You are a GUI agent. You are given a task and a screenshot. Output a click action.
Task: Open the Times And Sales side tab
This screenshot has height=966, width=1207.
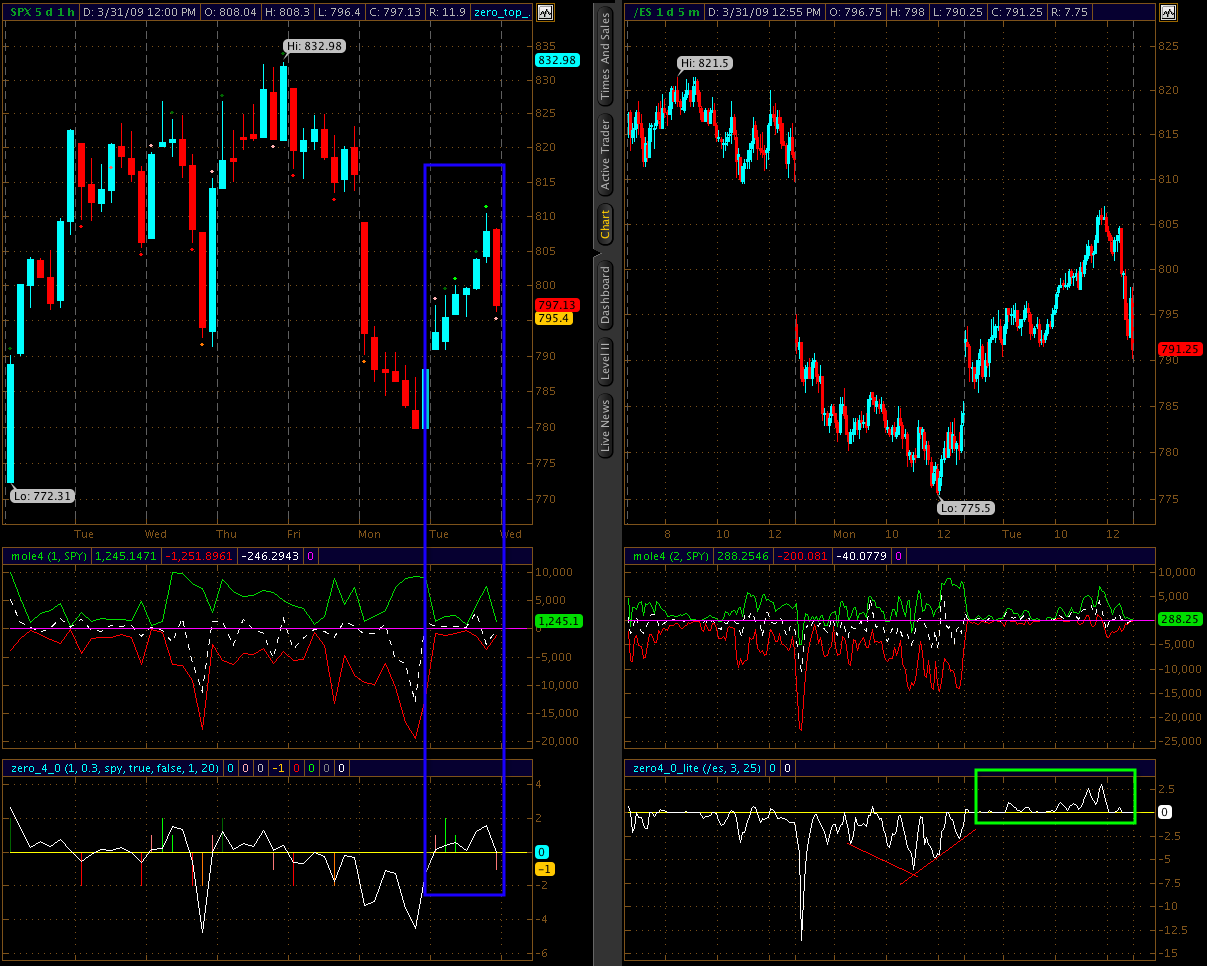605,59
